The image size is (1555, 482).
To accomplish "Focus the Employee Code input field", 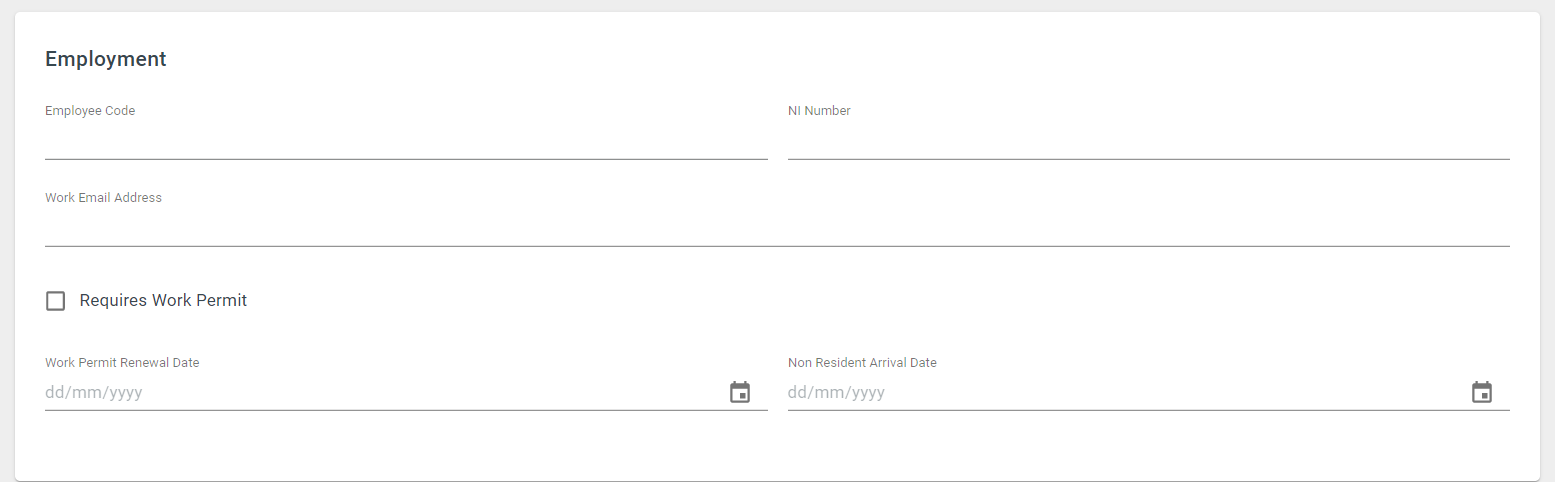I will pos(406,141).
